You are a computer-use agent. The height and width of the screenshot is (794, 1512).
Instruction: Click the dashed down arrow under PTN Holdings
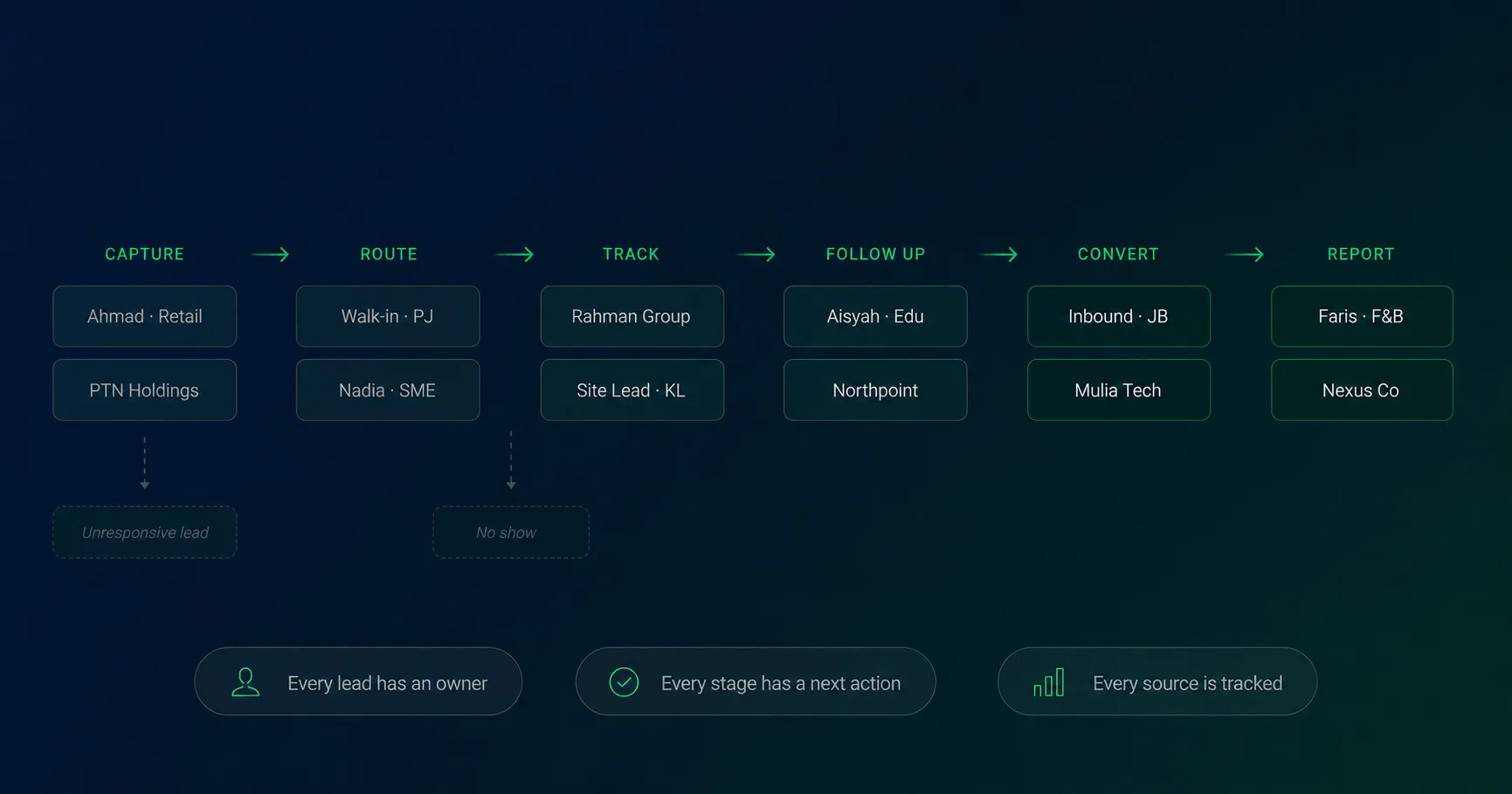145,463
